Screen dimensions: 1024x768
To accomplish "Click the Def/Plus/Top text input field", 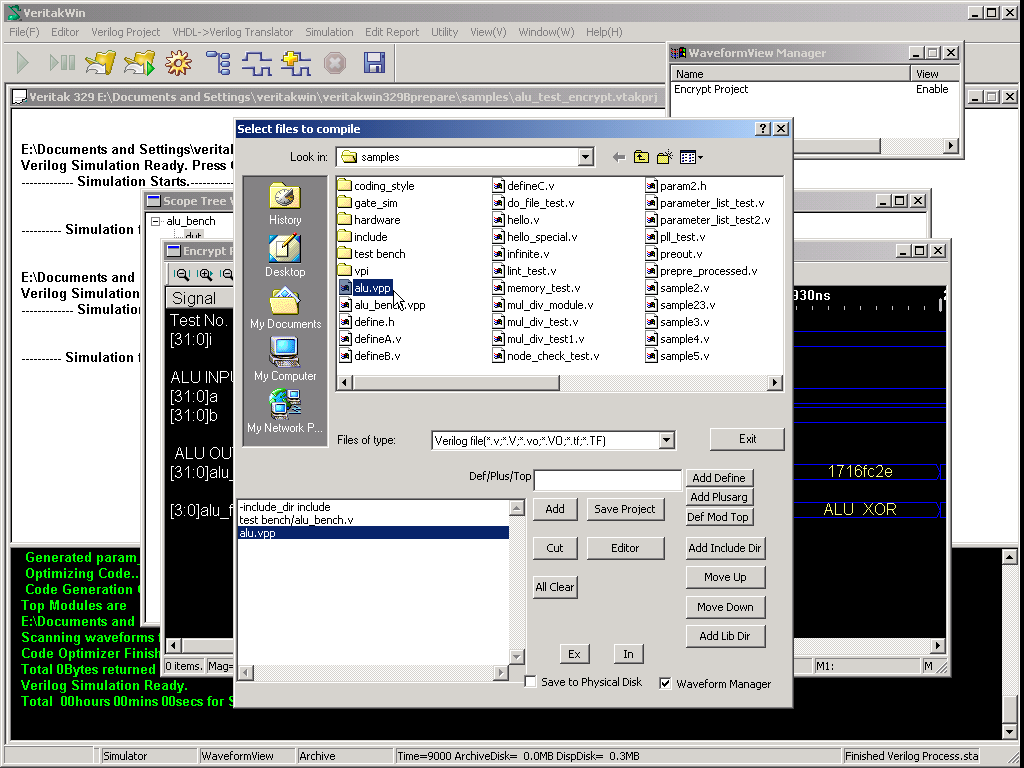I will click(x=607, y=480).
